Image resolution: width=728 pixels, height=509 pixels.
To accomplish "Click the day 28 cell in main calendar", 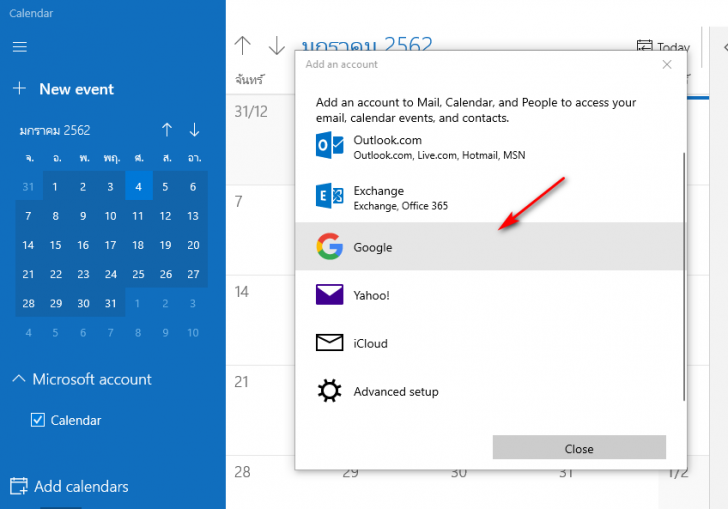I will [x=260, y=482].
